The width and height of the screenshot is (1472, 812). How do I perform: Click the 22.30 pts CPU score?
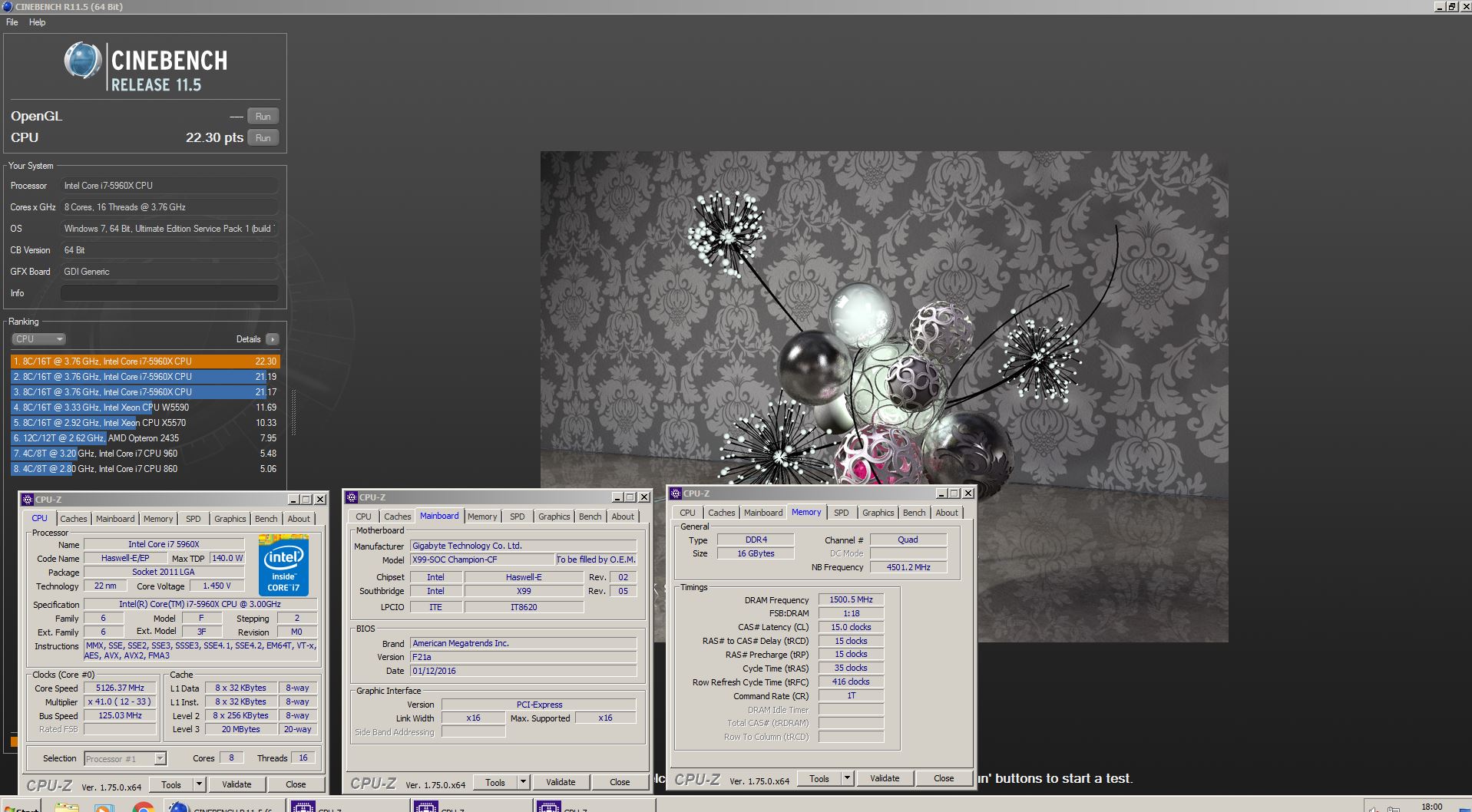pyautogui.click(x=214, y=137)
